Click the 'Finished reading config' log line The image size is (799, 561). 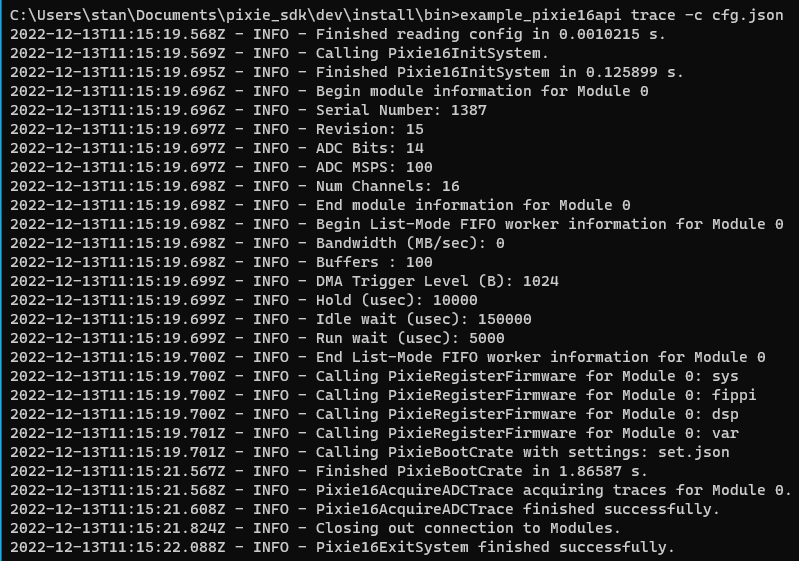point(338,34)
